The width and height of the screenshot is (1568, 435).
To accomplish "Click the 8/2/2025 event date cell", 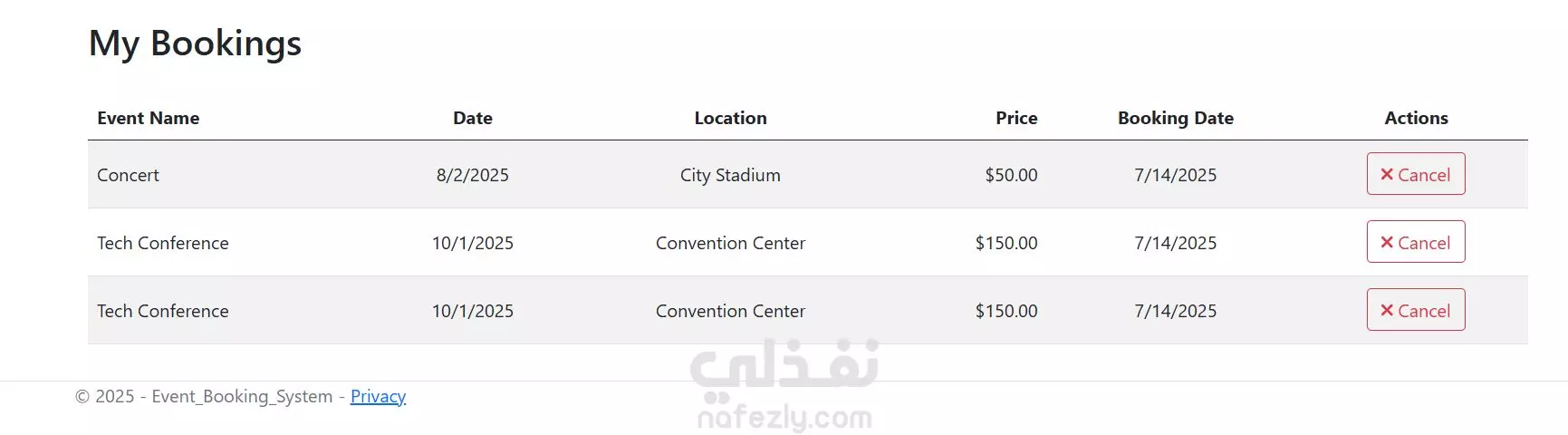I will tap(473, 175).
